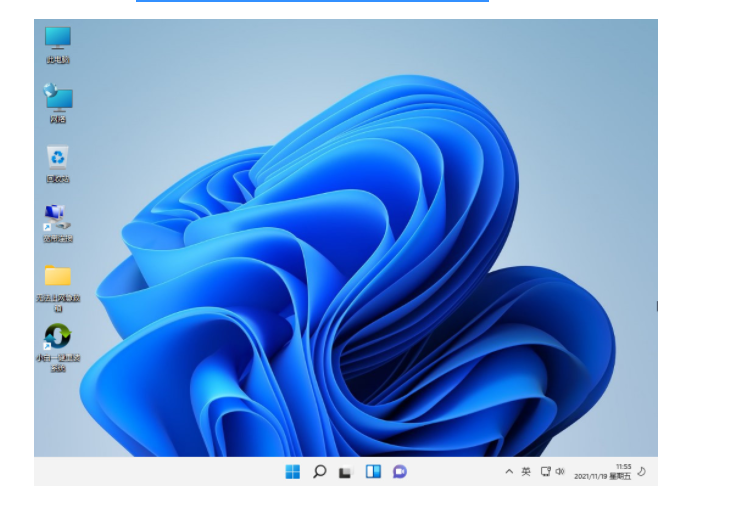Open the Widgets panel from the taskbar
Screen dimensions: 730x505
point(373,472)
